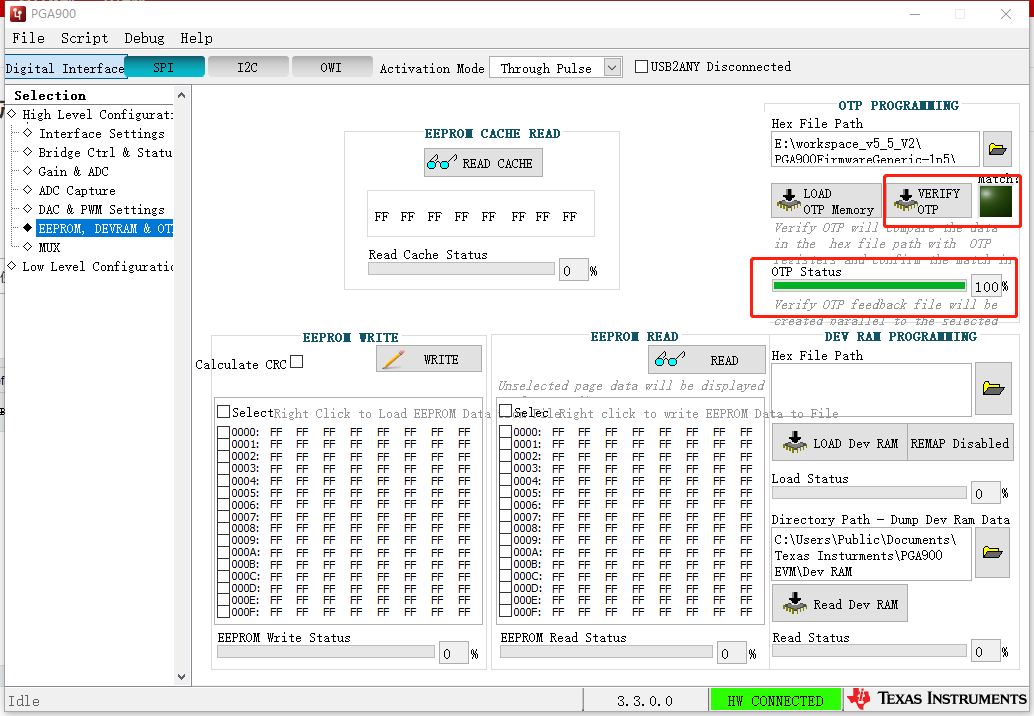Click the chip icon on Read Dev RAM

coord(795,603)
